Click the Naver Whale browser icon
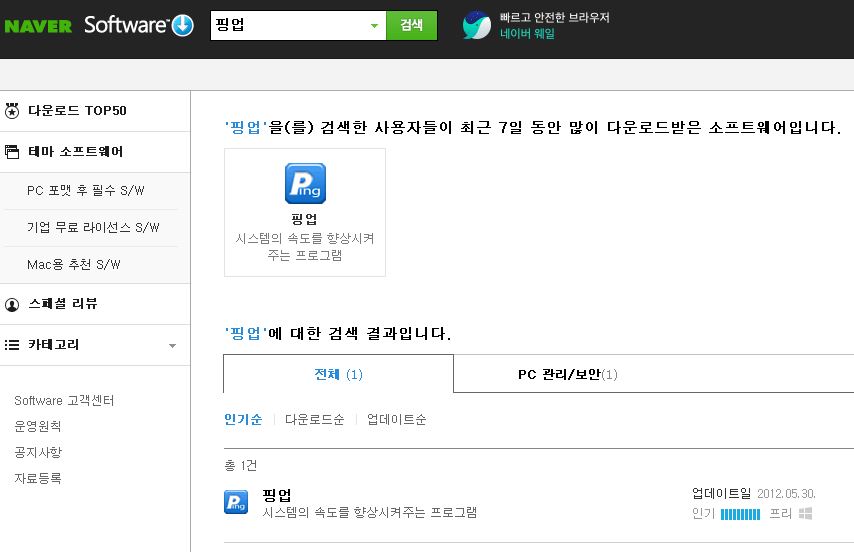 pos(477,26)
